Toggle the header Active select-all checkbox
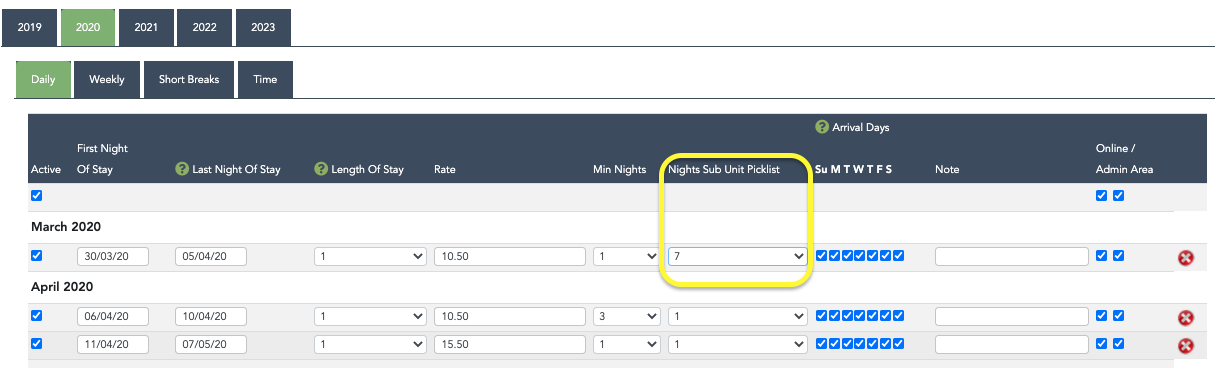Image resolution: width=1215 pixels, height=368 pixels. point(37,196)
